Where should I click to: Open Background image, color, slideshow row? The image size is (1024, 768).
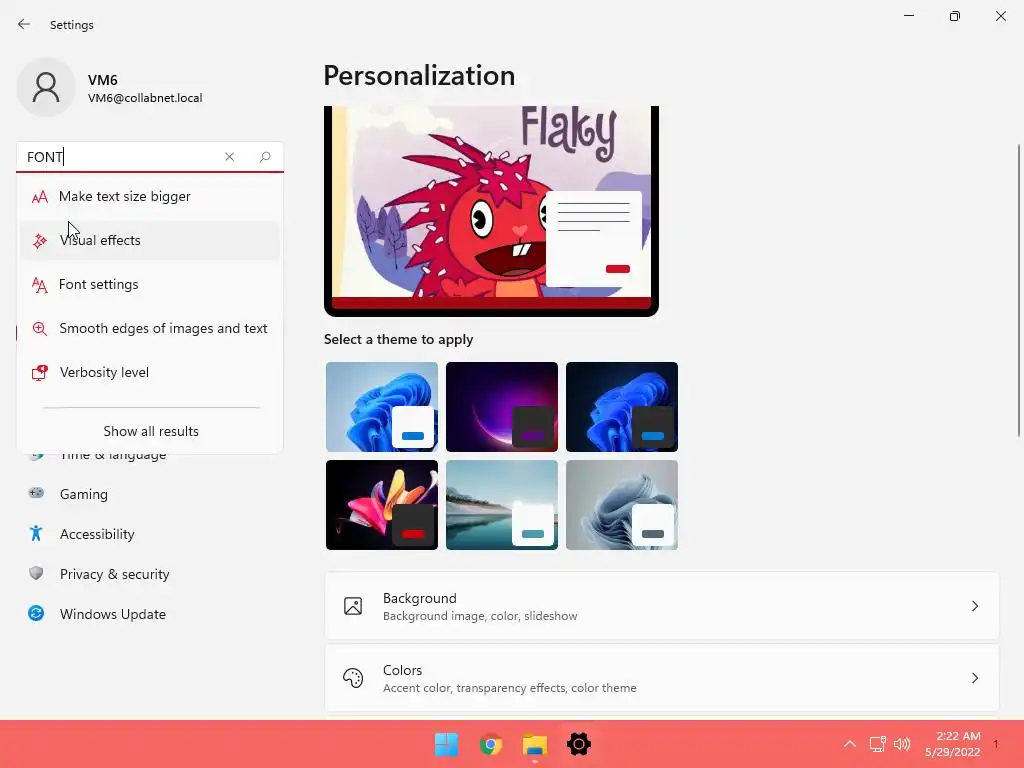point(662,606)
